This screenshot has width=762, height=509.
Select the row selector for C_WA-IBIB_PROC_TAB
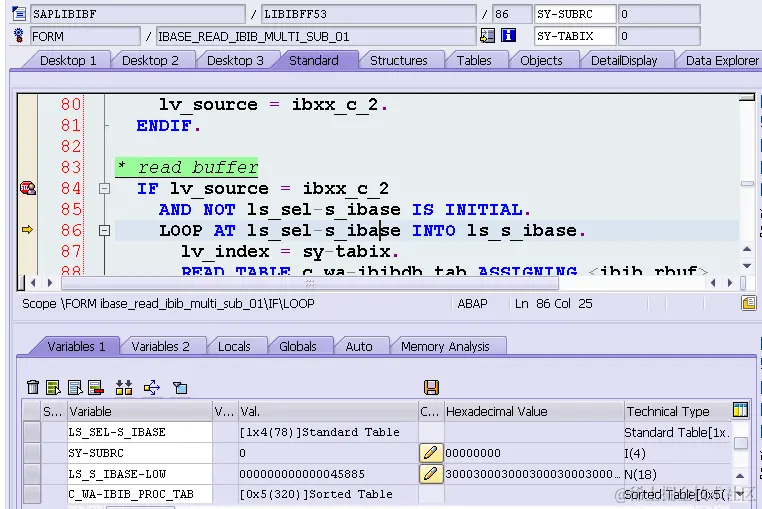point(32,494)
